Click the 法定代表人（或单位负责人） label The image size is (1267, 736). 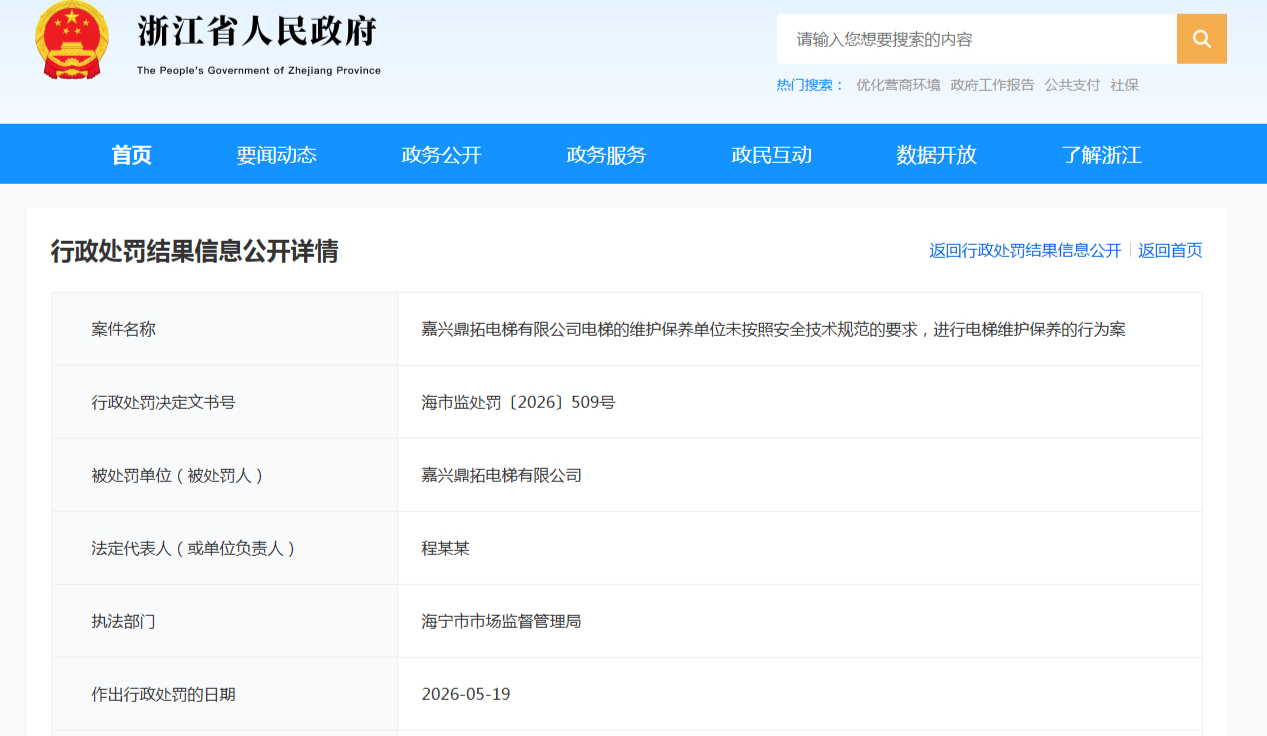195,548
